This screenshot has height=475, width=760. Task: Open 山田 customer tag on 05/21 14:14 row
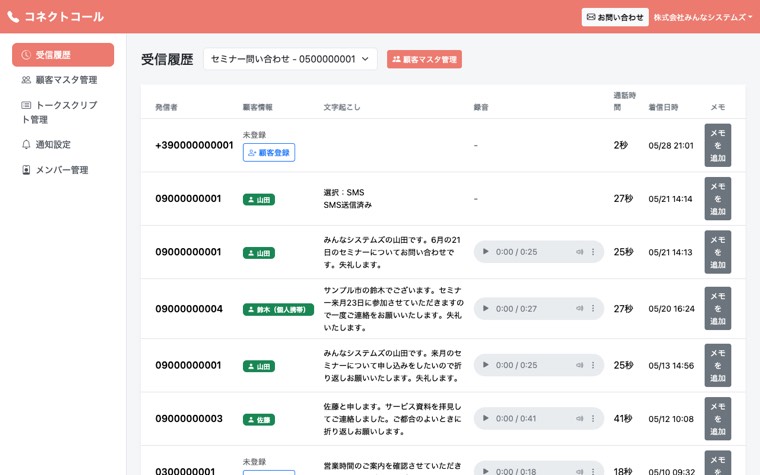point(259,200)
